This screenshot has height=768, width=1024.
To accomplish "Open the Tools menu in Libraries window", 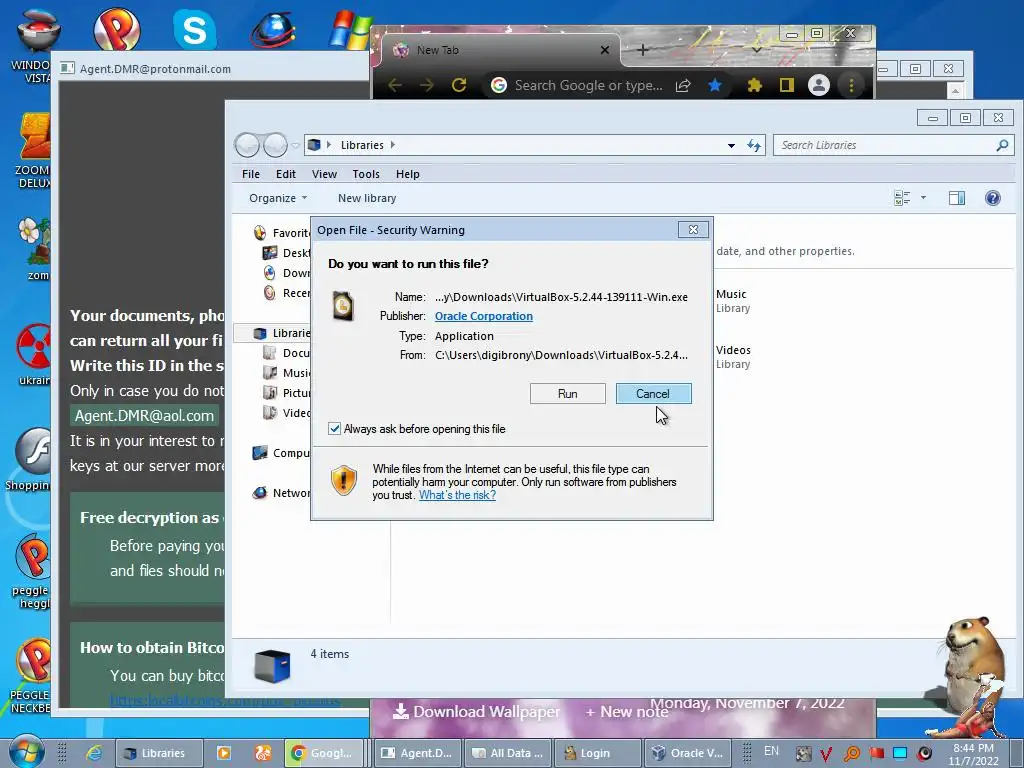I will point(366,174).
